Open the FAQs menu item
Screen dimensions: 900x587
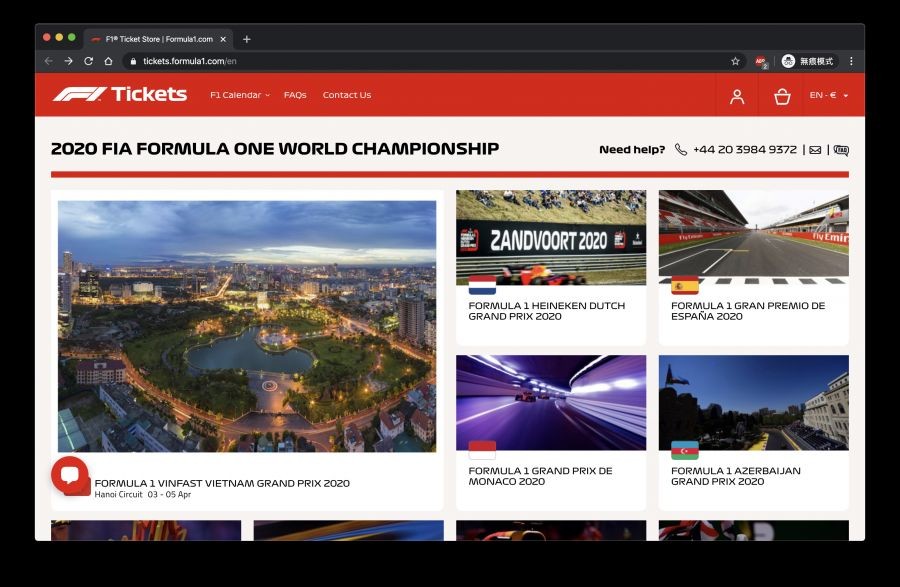(x=295, y=95)
